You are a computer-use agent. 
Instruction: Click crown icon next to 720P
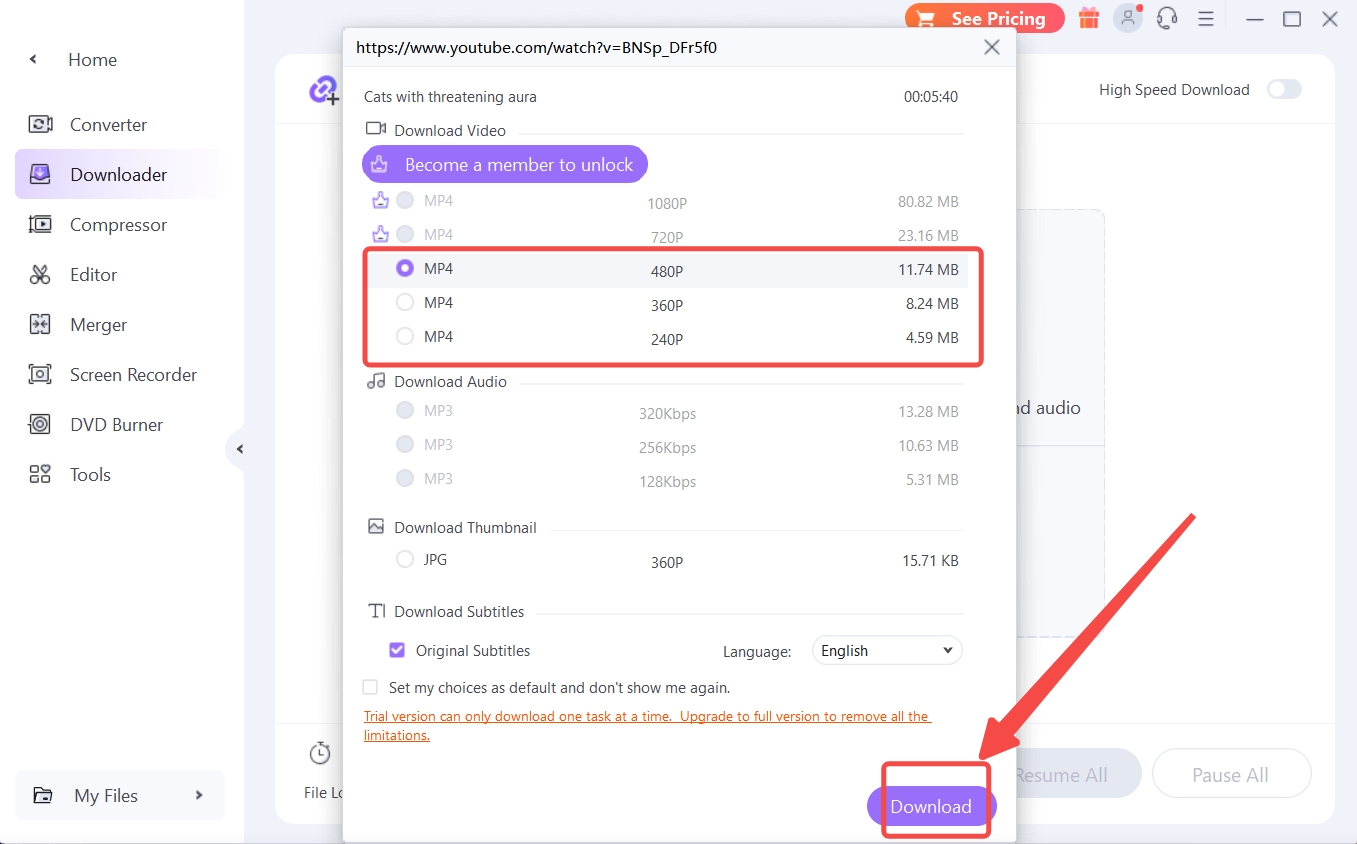click(380, 234)
